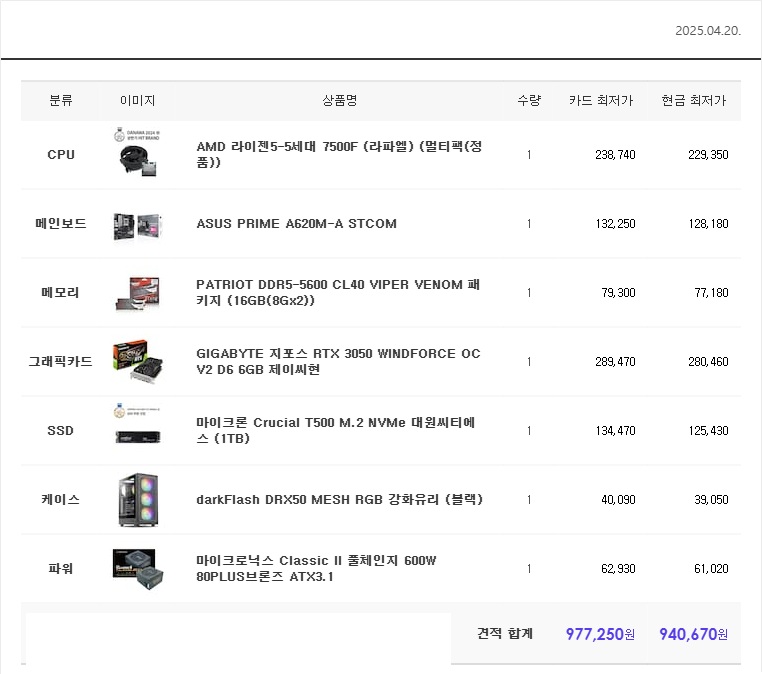Select the Crucial T500 SSD thumbnail
The image size is (762, 674).
[x=137, y=429]
